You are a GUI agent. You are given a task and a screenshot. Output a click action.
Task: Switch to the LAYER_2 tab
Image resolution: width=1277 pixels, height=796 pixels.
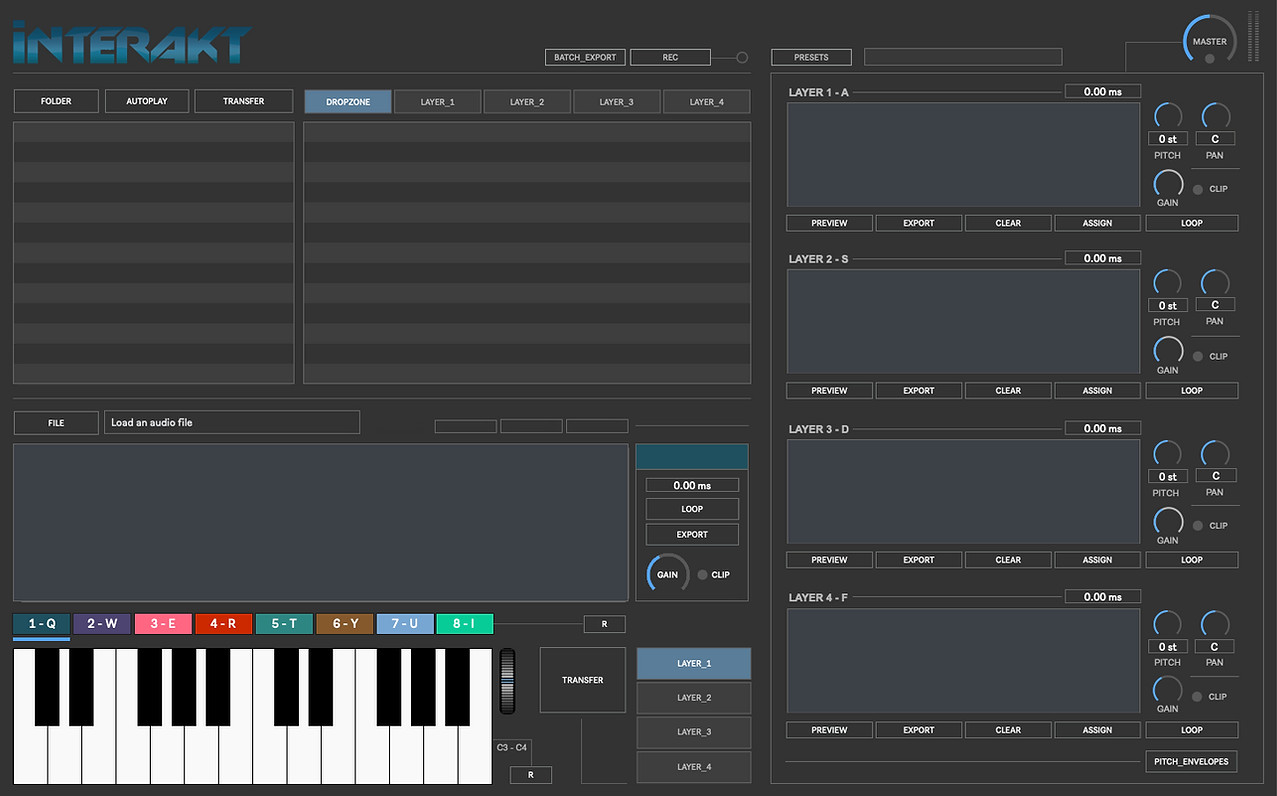pyautogui.click(x=527, y=101)
